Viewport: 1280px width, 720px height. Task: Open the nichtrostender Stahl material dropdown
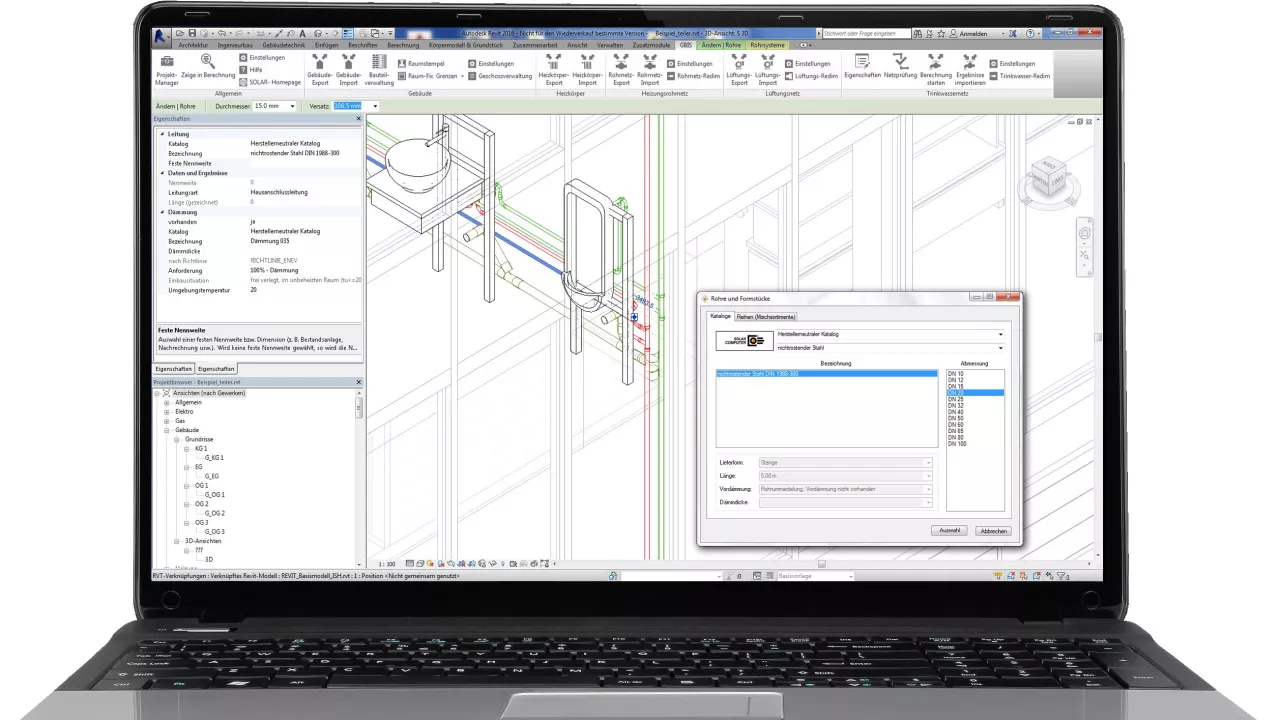[1000, 348]
